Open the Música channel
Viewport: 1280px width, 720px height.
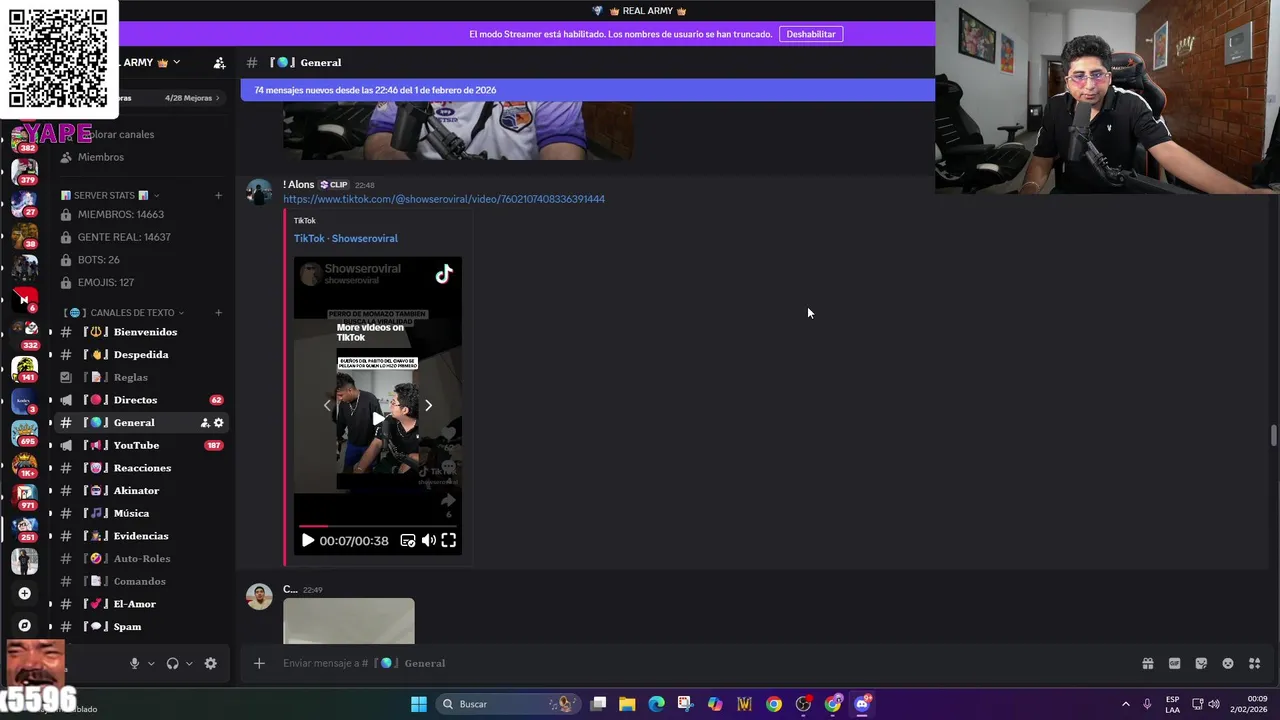[x=142, y=513]
